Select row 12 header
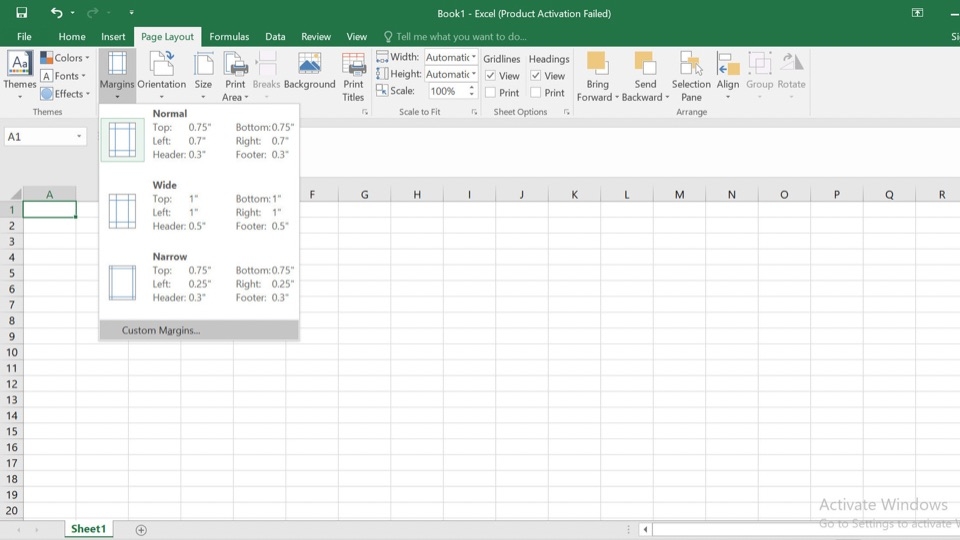The width and height of the screenshot is (960, 540). click(12, 384)
